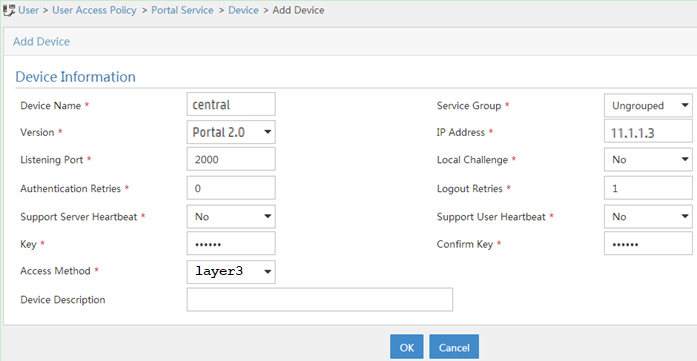This screenshot has height=361, width=697.
Task: Open the Local Challenge dropdown
Action: click(x=648, y=160)
